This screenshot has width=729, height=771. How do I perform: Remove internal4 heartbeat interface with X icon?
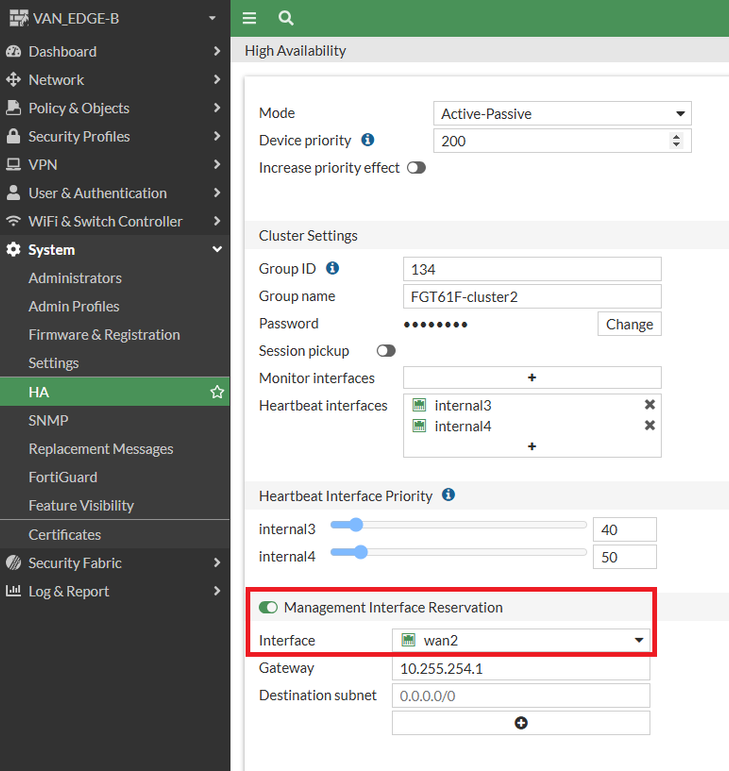click(650, 426)
